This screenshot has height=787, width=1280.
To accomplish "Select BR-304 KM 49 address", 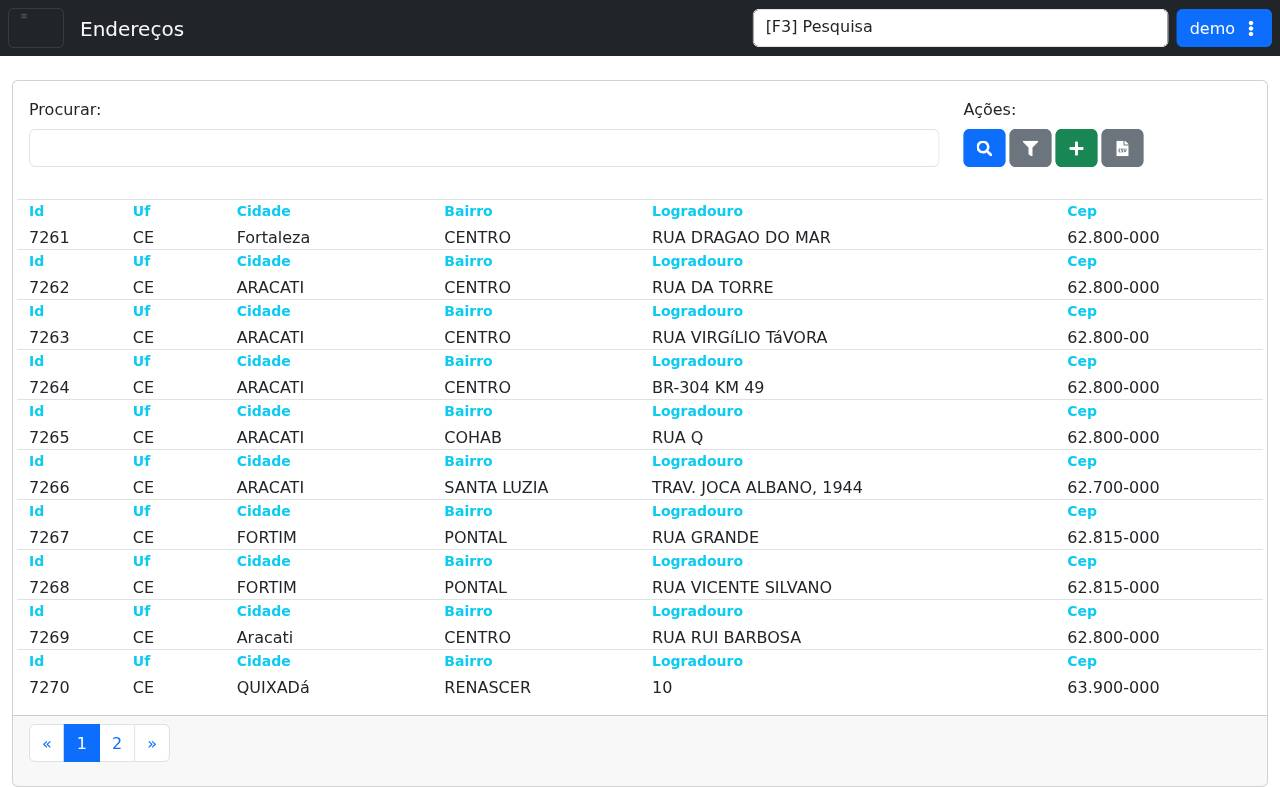I will point(708,388).
